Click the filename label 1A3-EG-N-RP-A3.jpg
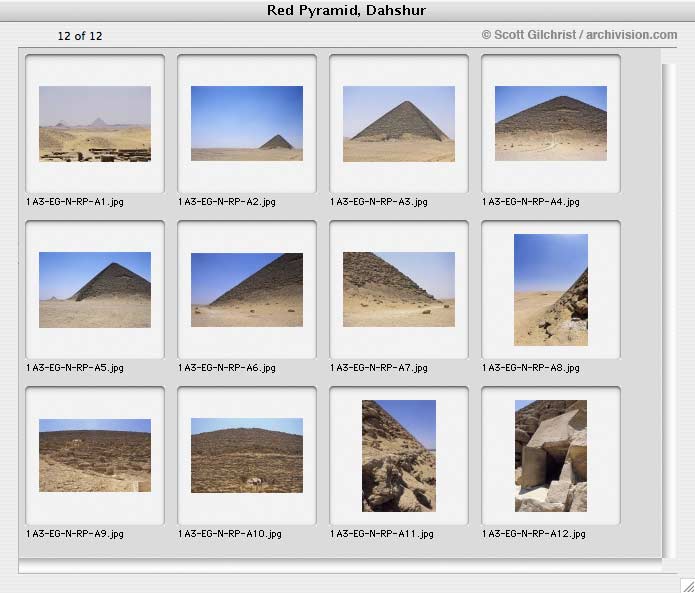Image resolution: width=695 pixels, height=593 pixels. 379,202
